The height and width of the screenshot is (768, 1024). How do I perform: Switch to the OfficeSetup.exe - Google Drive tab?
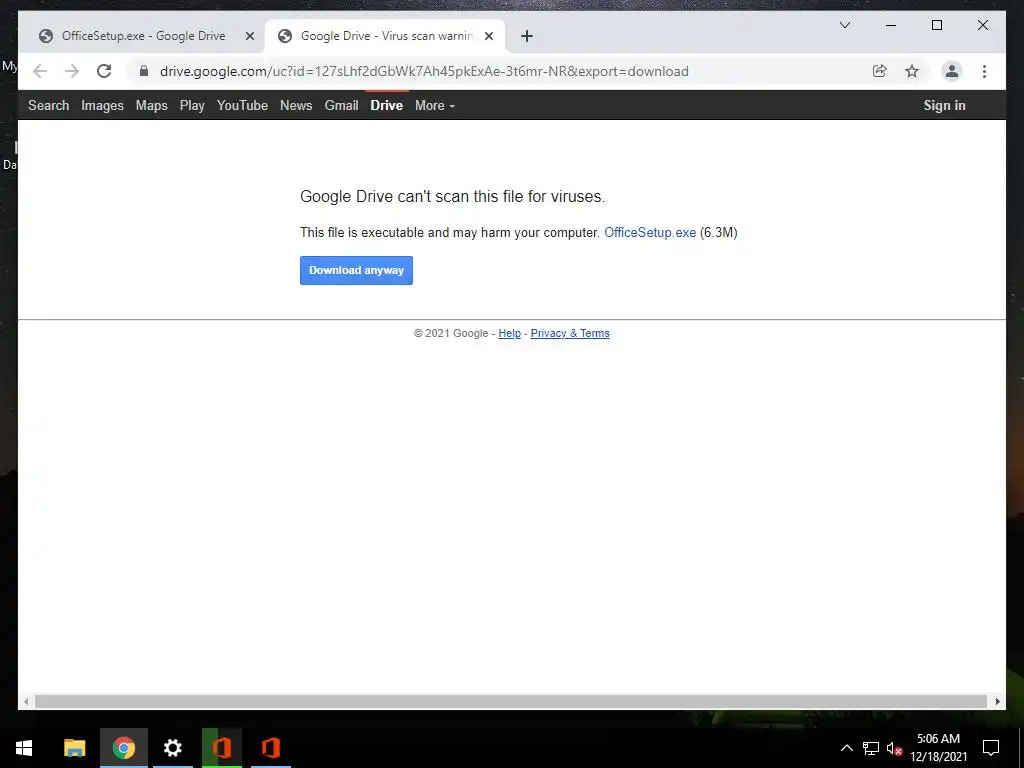point(143,36)
